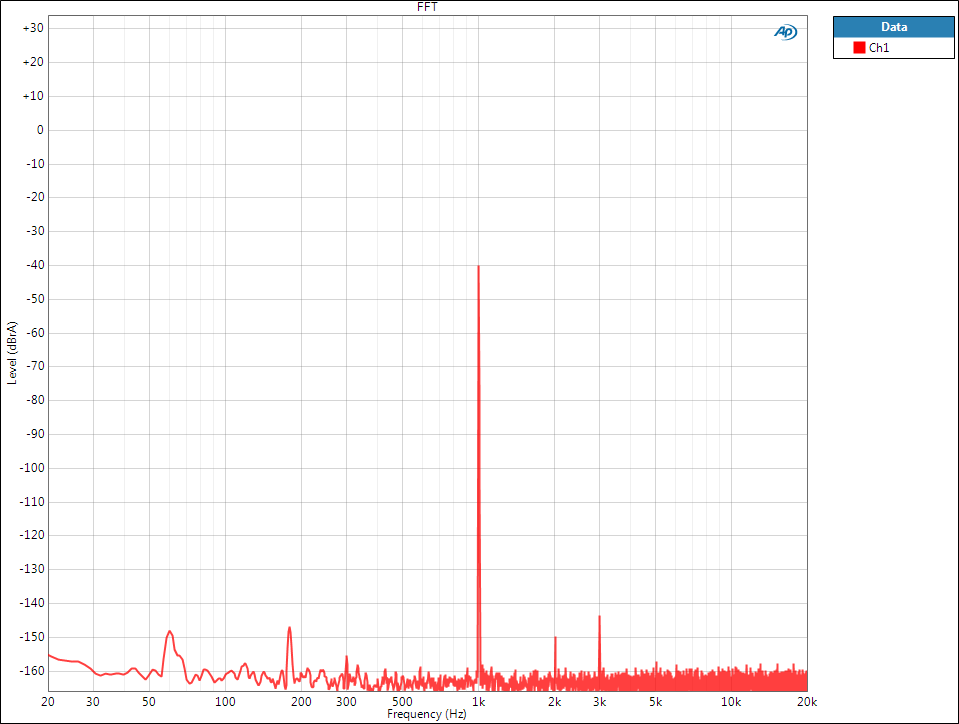
Task: Click the 10k frequency axis tick label
Action: (x=731, y=701)
